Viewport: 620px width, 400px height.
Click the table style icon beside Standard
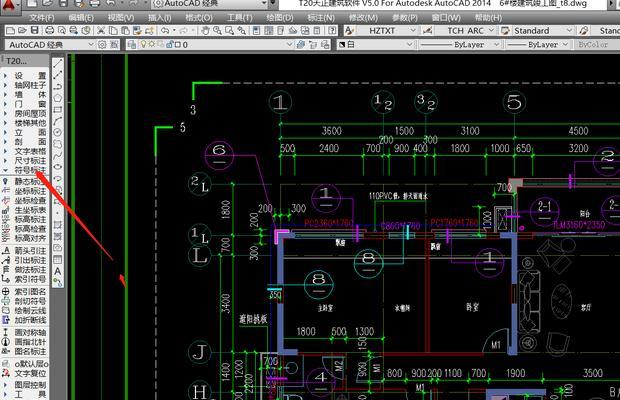(505, 30)
